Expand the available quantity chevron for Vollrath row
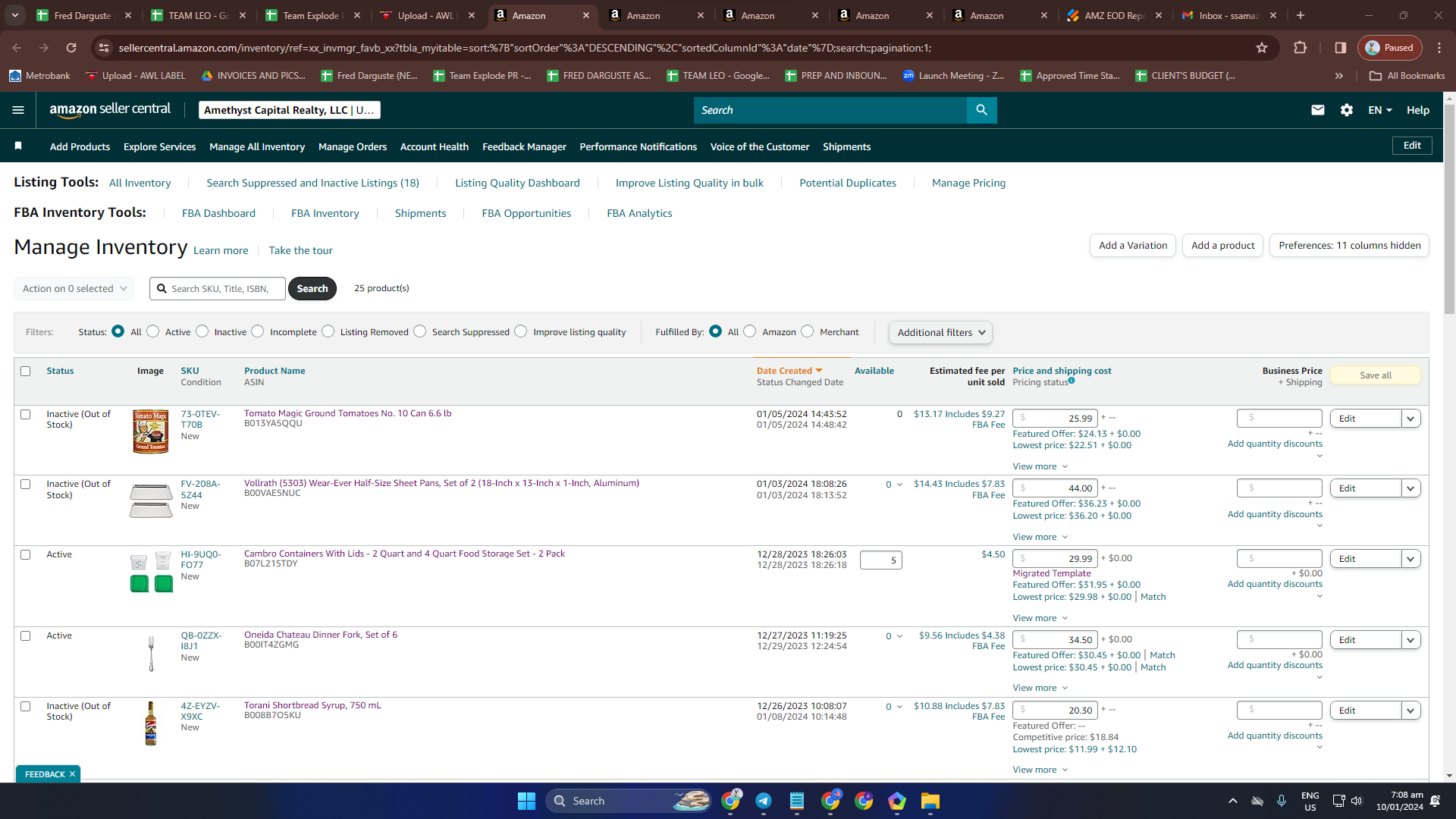 [x=899, y=485]
